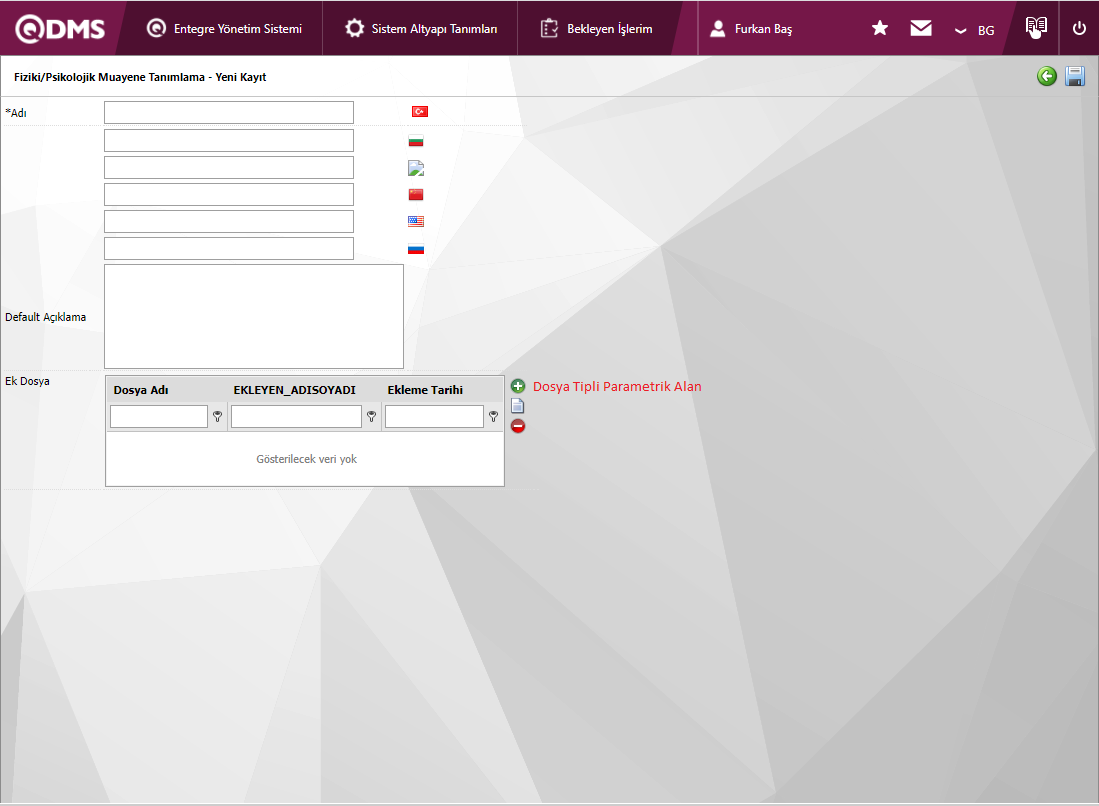
Task: Click the name field beside Bulgarian flag
Action: tap(228, 140)
